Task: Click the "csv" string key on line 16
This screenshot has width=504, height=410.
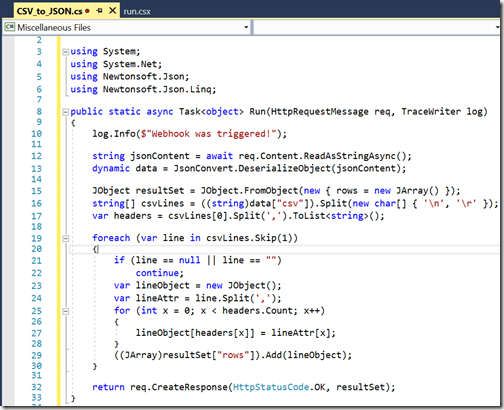Action: [290, 203]
